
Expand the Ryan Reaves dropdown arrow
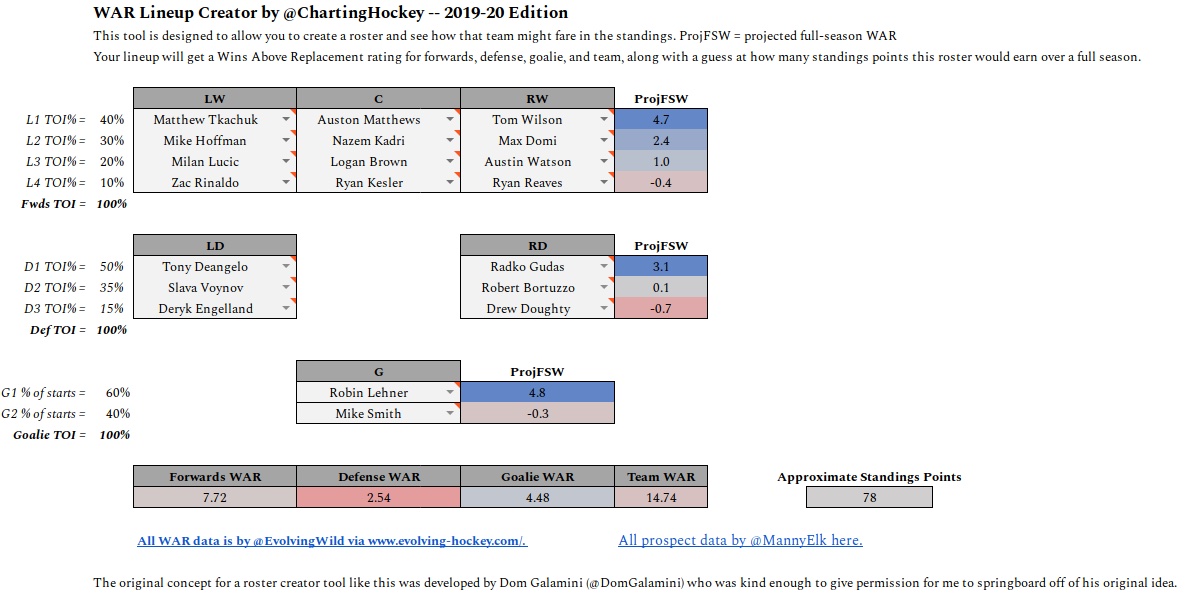tap(604, 182)
